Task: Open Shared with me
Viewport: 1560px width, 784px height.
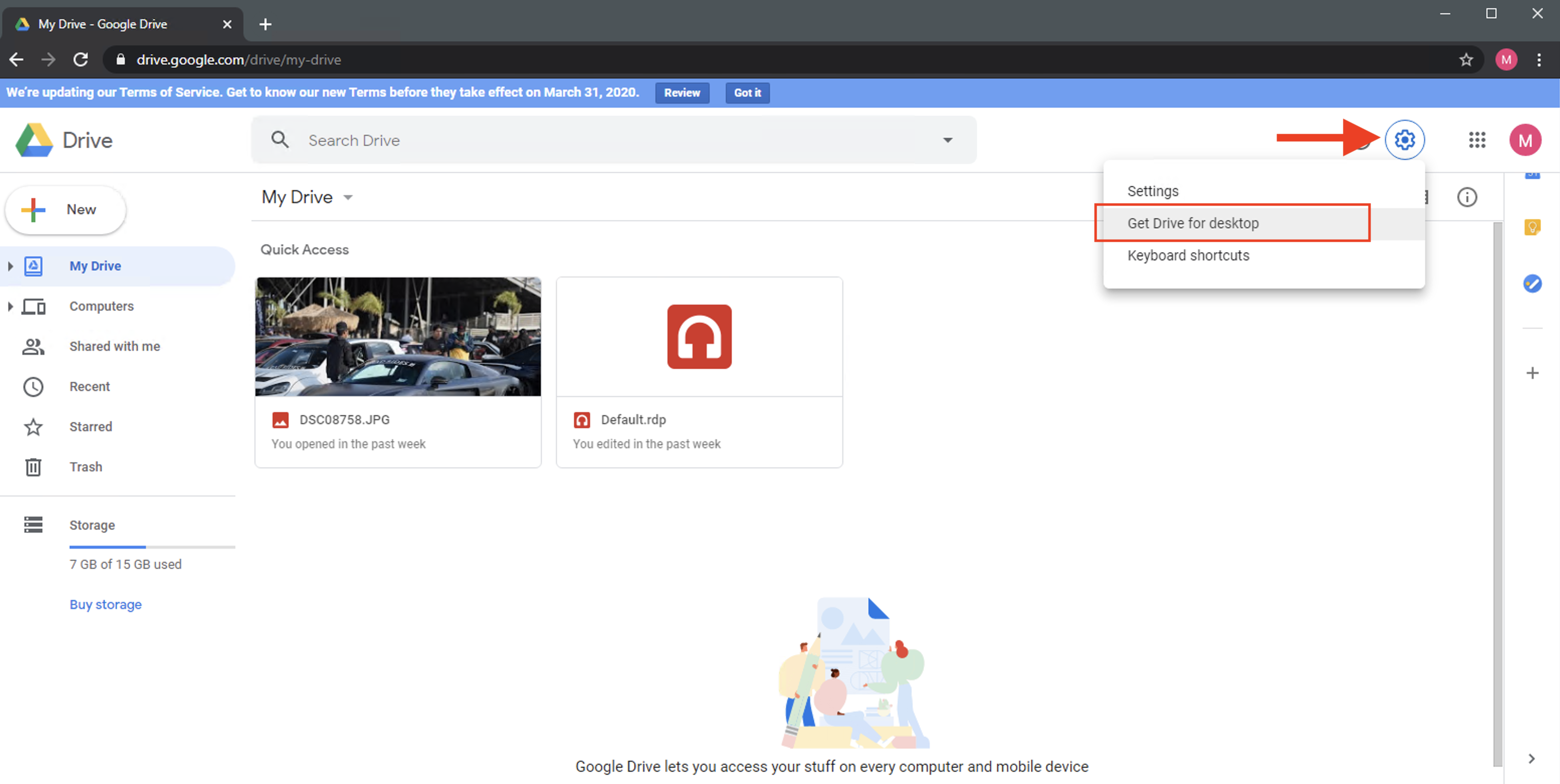Action: (115, 346)
